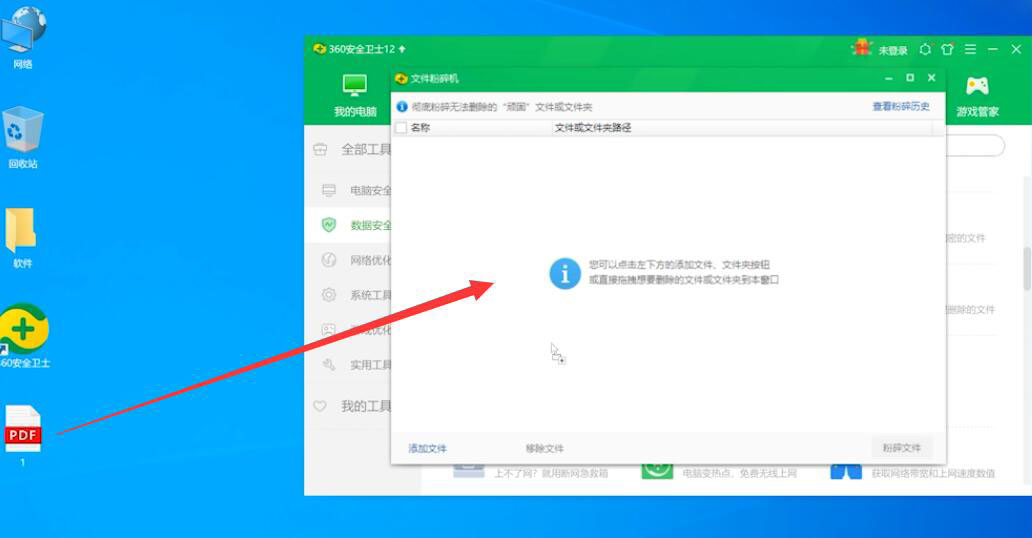The image size is (1032, 538).
Task: Open the 网络 desktop icon
Action: 23,36
